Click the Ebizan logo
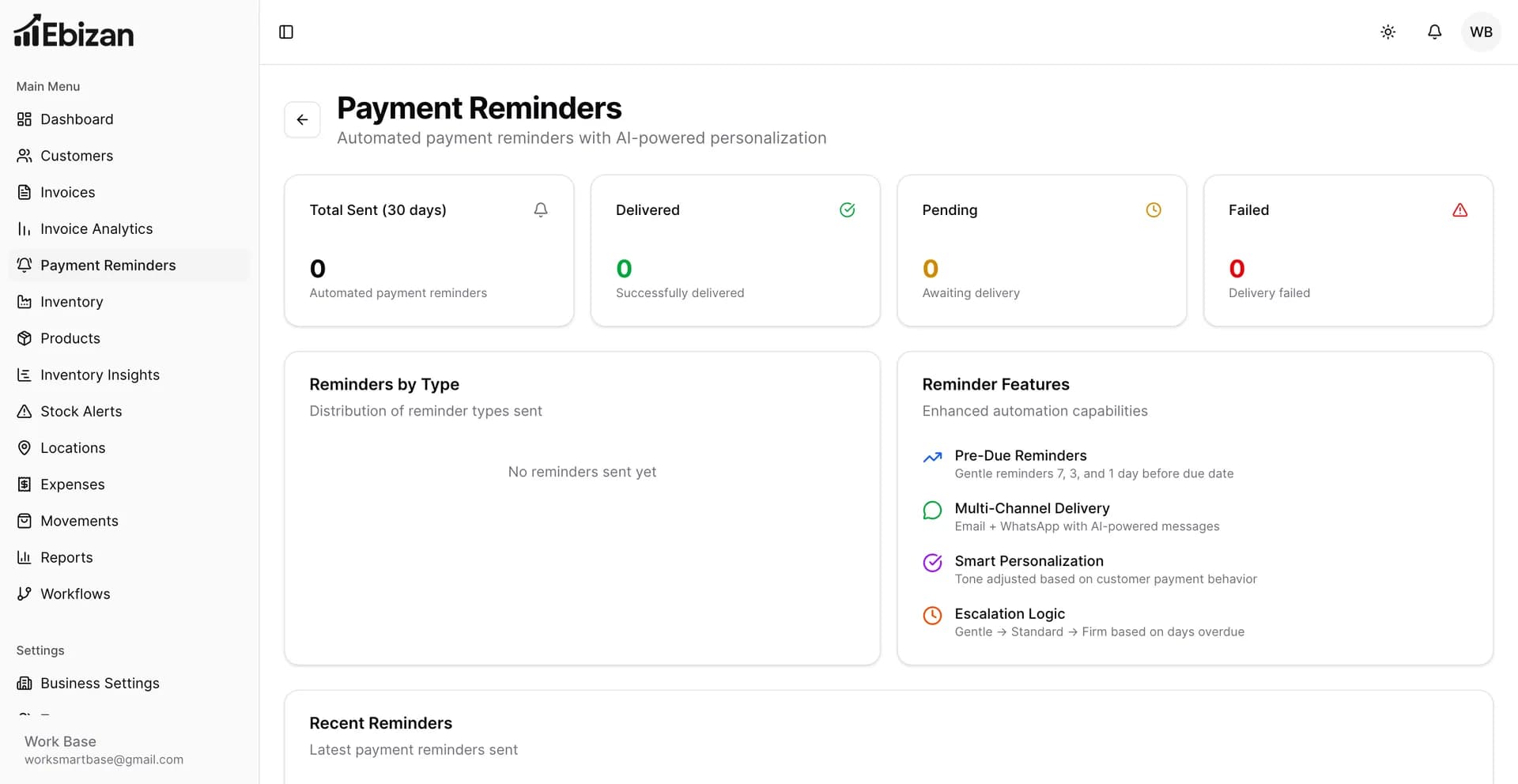This screenshot has height=784, width=1518. point(74,32)
